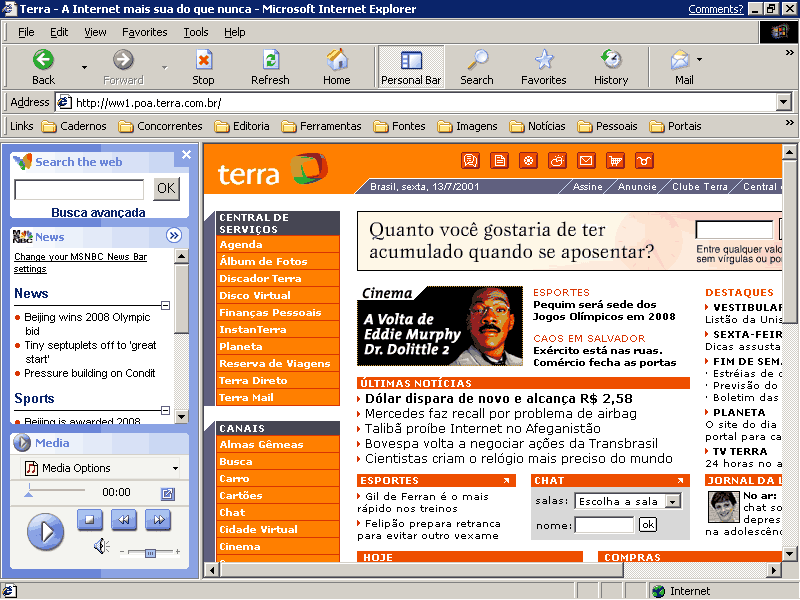The height and width of the screenshot is (600, 800).
Task: Click the chat bubbles icon in Terra header
Action: 470,160
